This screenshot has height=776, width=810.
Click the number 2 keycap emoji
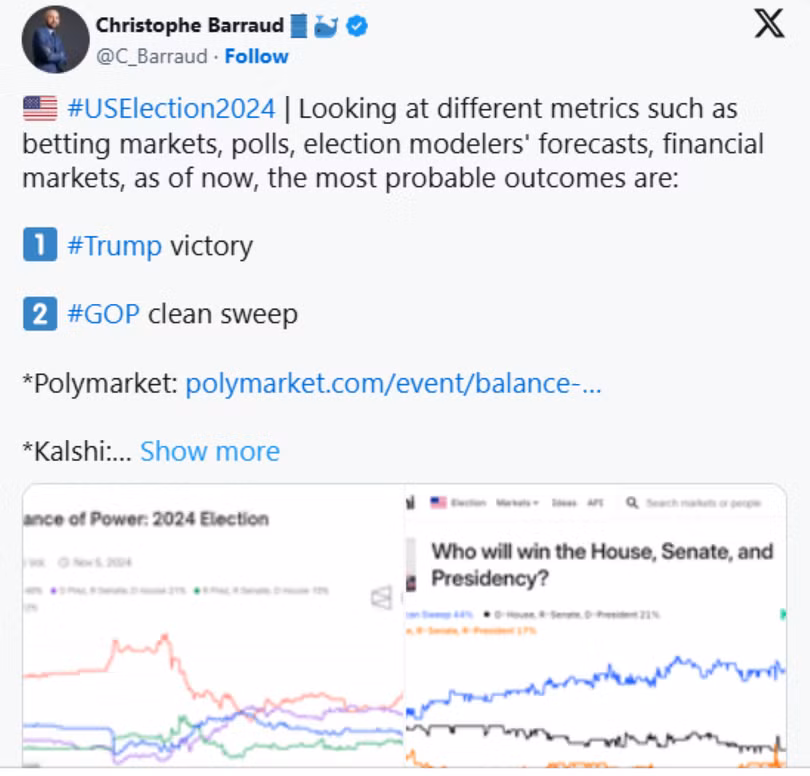39,314
